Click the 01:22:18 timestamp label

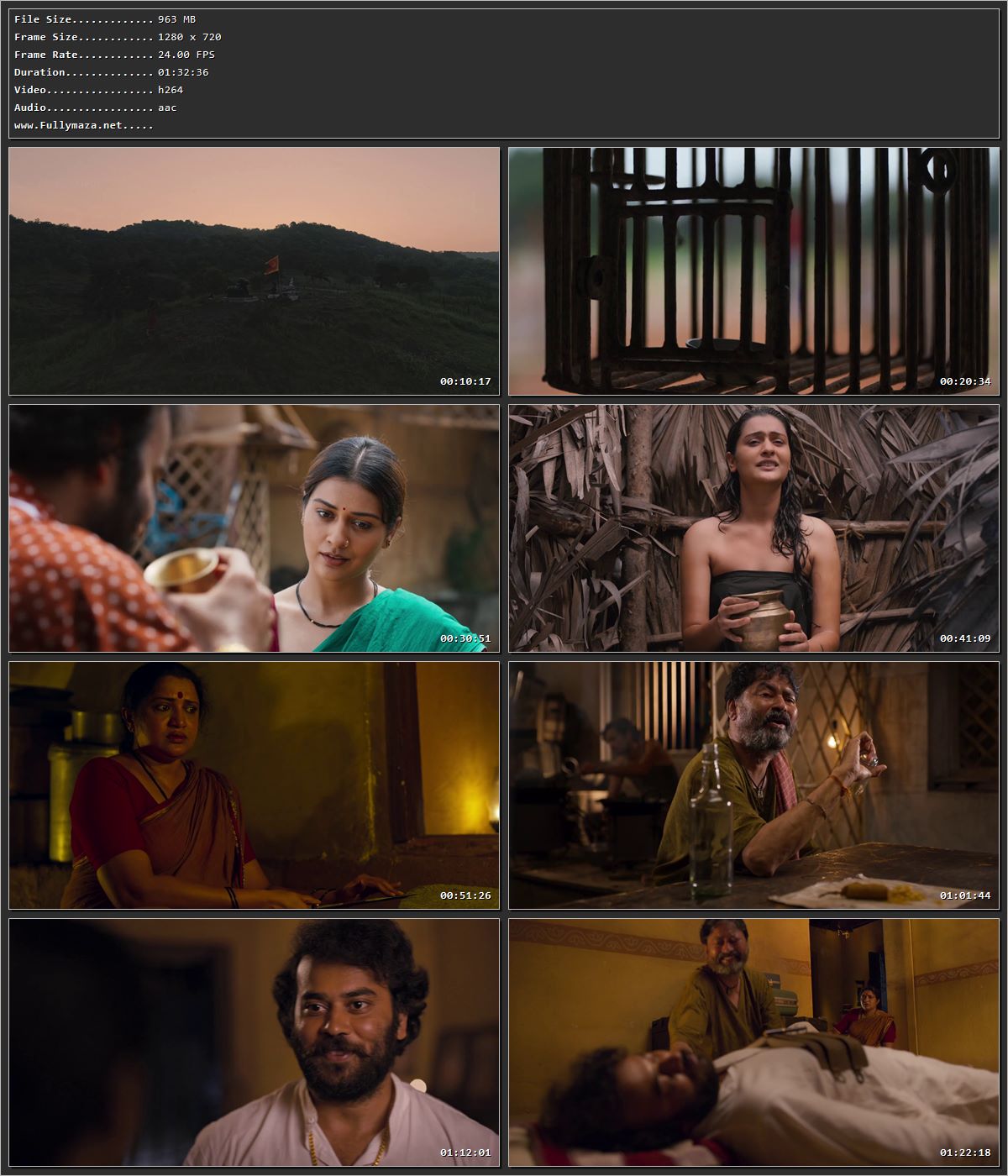965,1152
